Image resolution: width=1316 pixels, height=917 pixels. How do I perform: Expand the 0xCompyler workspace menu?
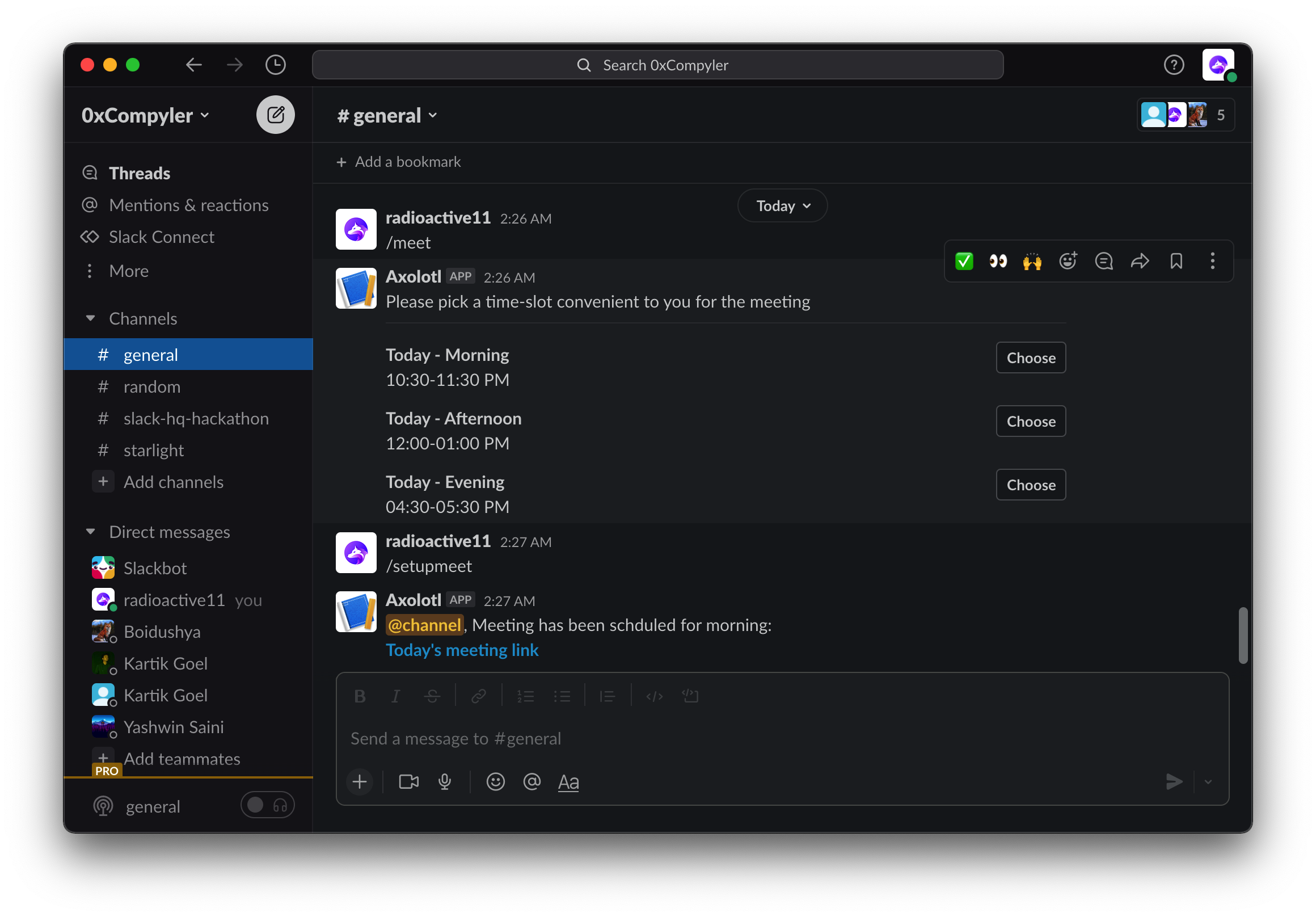[146, 115]
